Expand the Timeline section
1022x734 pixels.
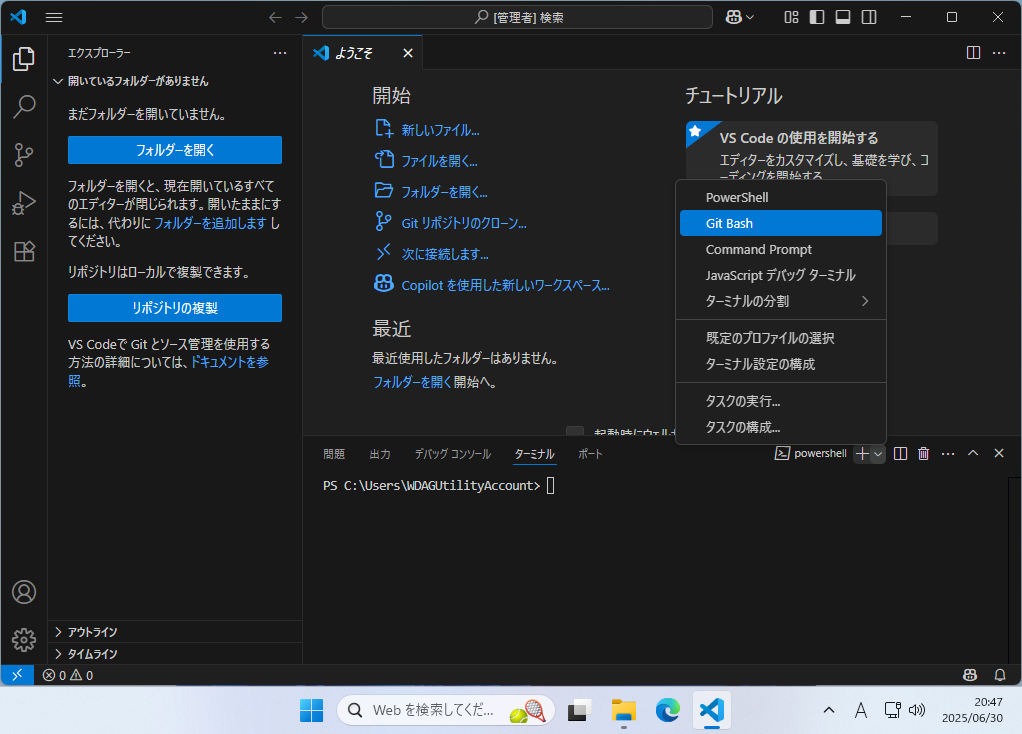click(x=175, y=654)
